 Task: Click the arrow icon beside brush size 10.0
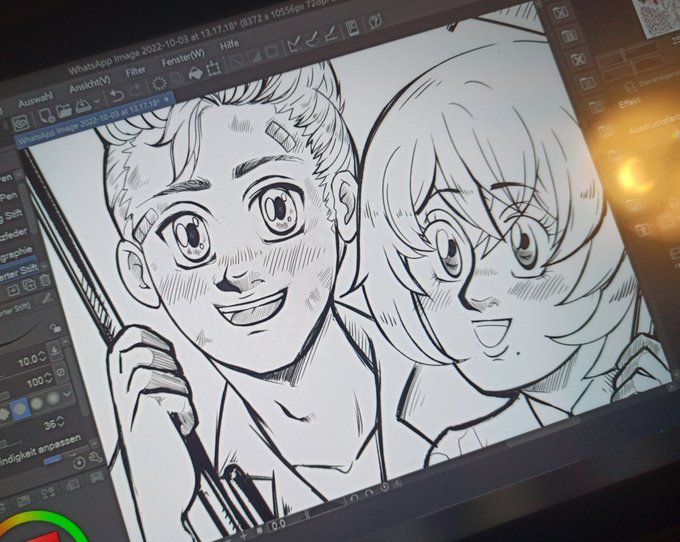pyautogui.click(x=55, y=350)
